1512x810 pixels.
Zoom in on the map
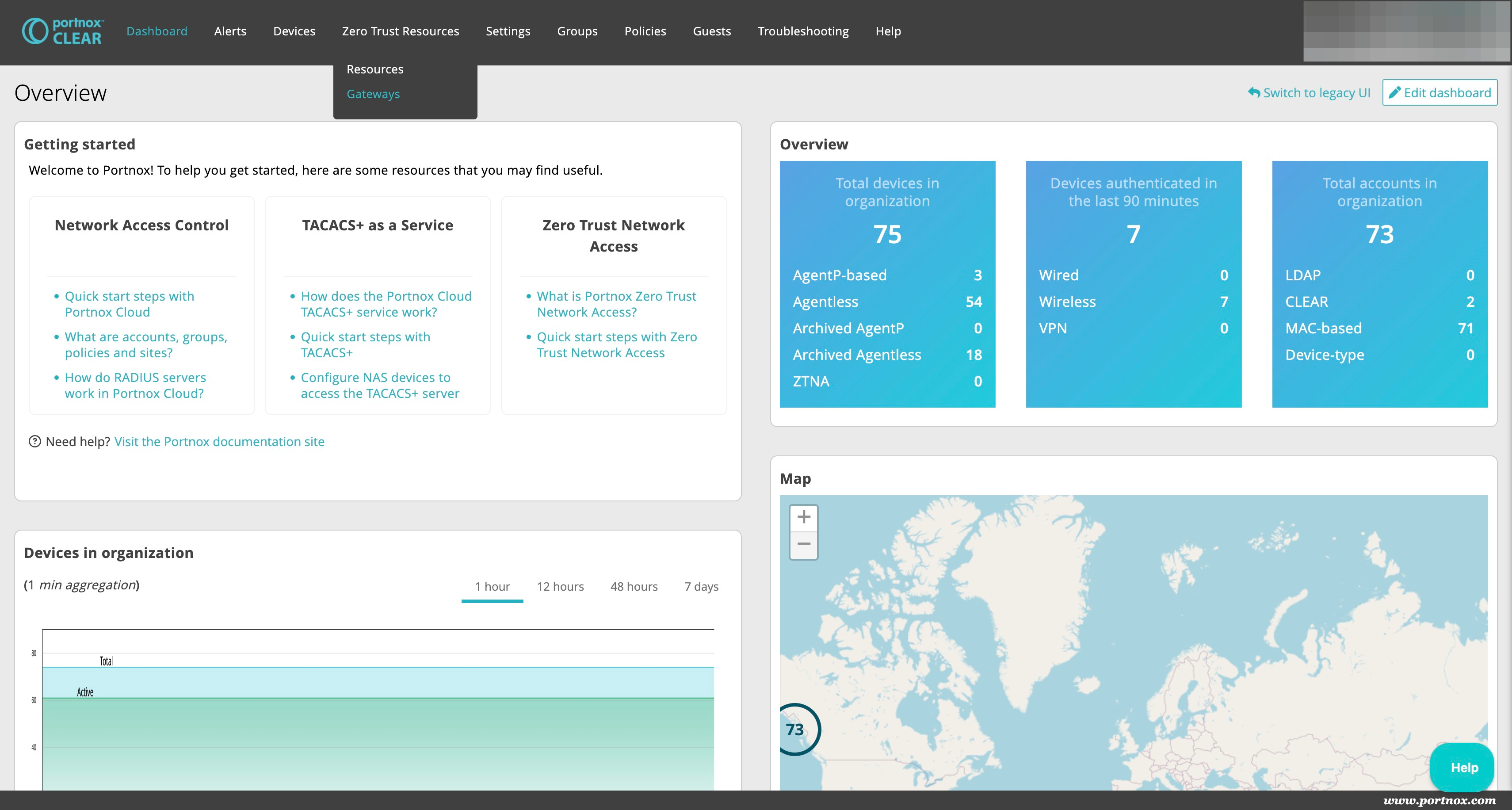[x=804, y=517]
